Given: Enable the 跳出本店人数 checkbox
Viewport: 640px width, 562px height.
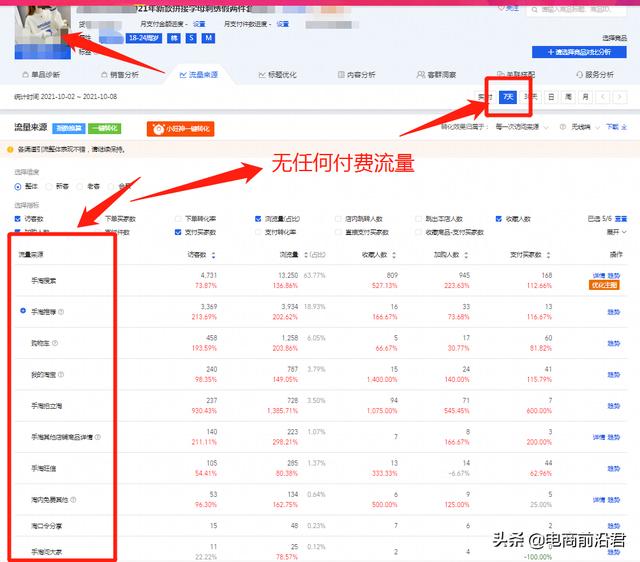Looking at the screenshot, I should point(418,219).
